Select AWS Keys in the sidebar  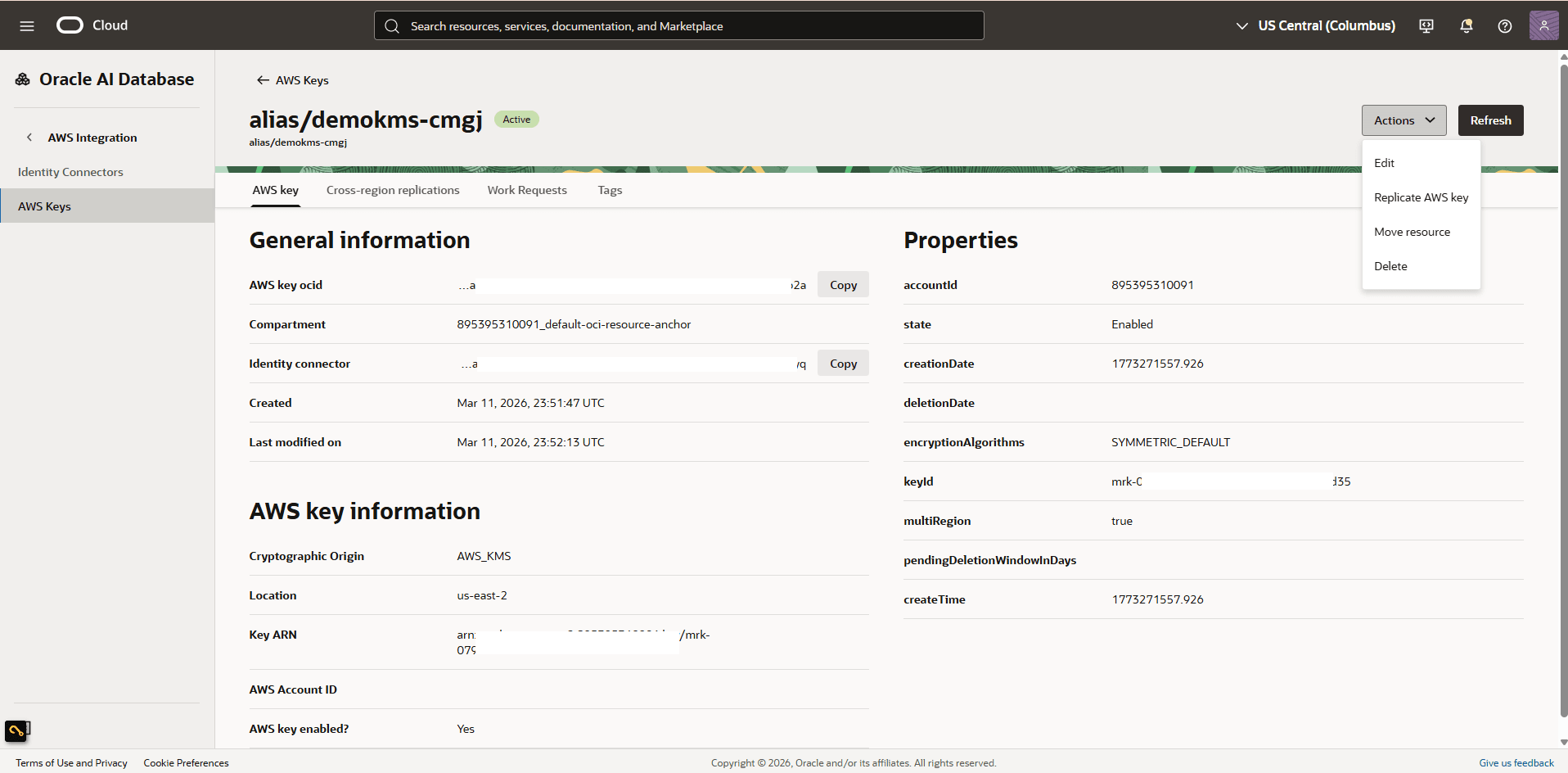(x=107, y=206)
